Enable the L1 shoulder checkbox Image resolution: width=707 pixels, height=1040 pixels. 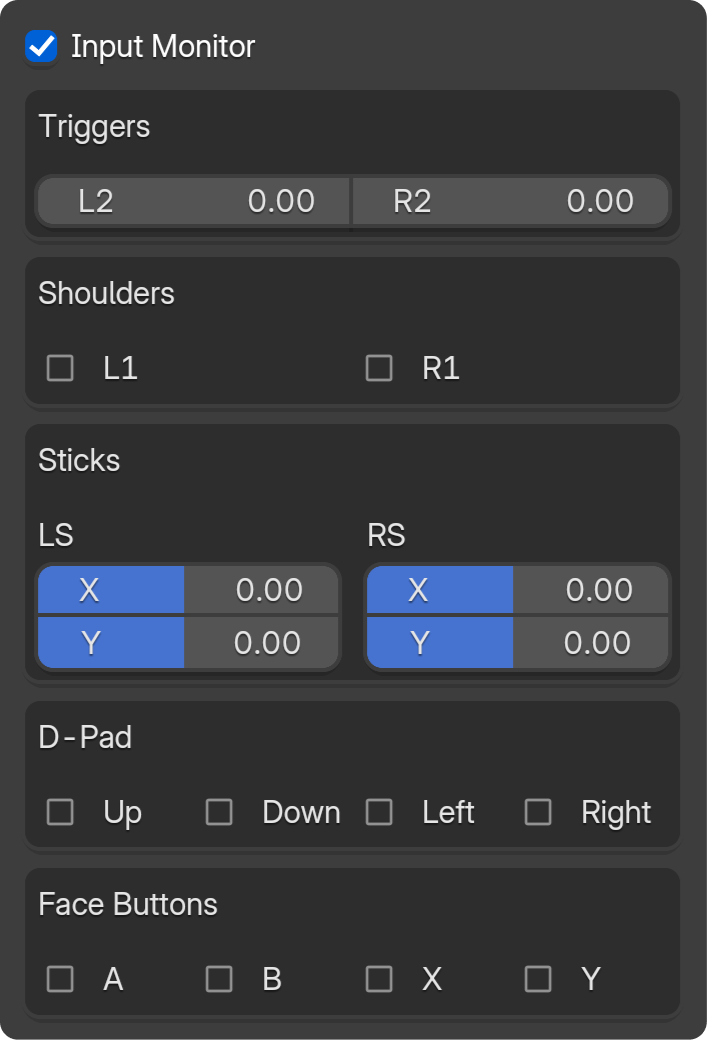(60, 368)
